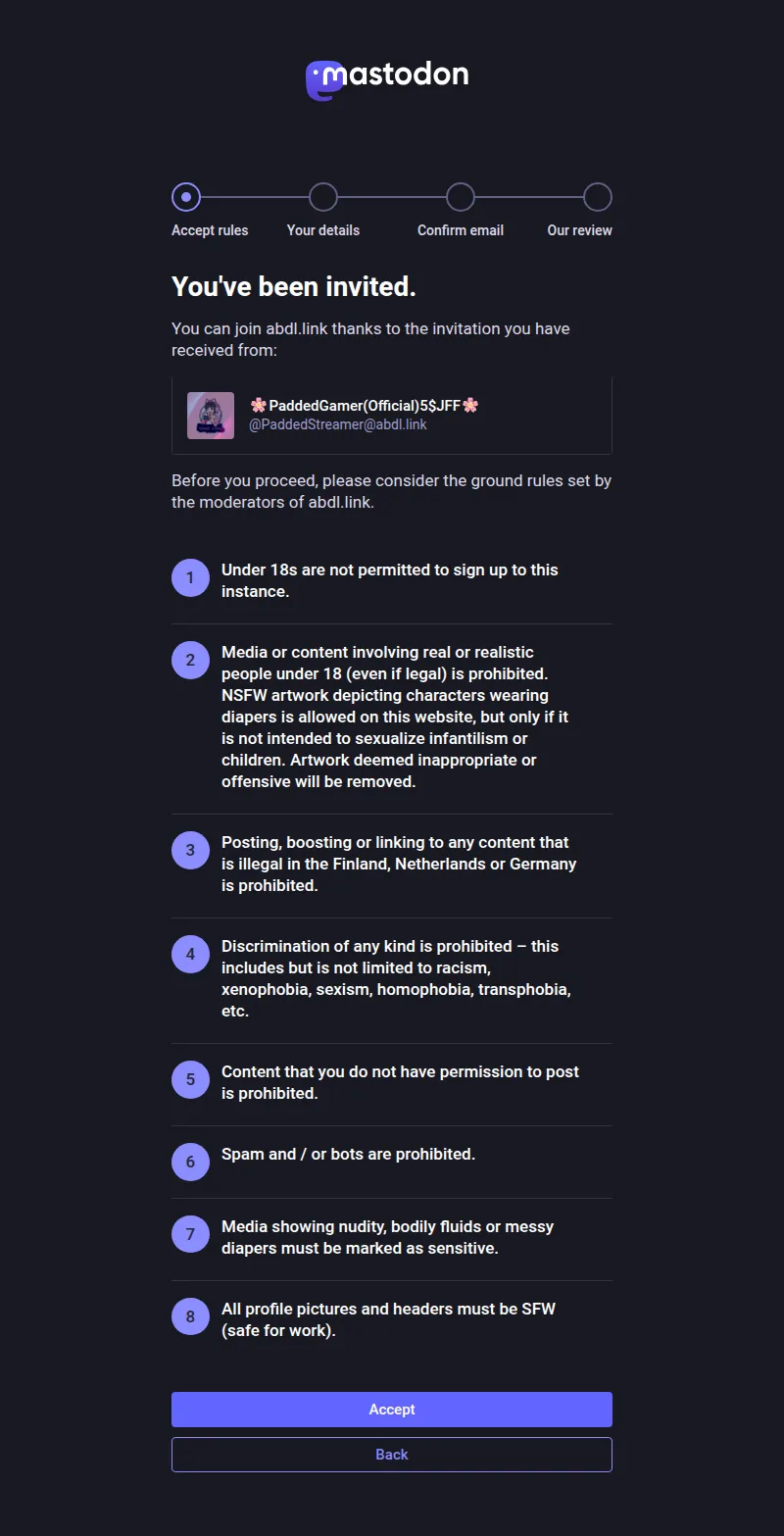784x1536 pixels.
Task: Click the @PaddedStreamer@abdl.link handle
Action: tap(338, 424)
